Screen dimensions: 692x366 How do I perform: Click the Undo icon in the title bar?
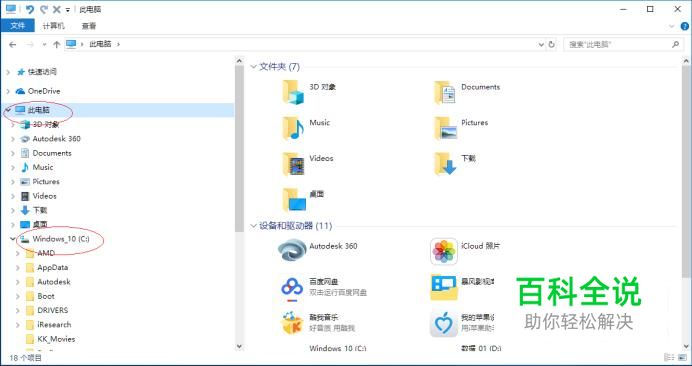pos(30,9)
